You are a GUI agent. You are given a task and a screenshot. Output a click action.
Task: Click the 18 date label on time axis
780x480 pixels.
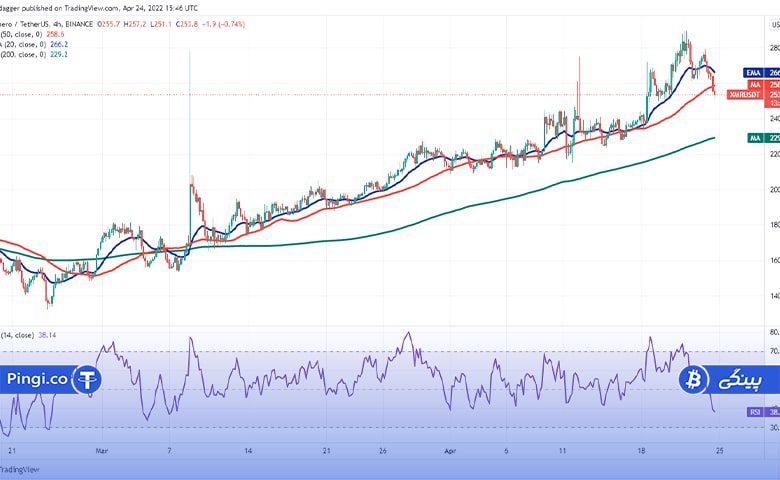pos(641,451)
